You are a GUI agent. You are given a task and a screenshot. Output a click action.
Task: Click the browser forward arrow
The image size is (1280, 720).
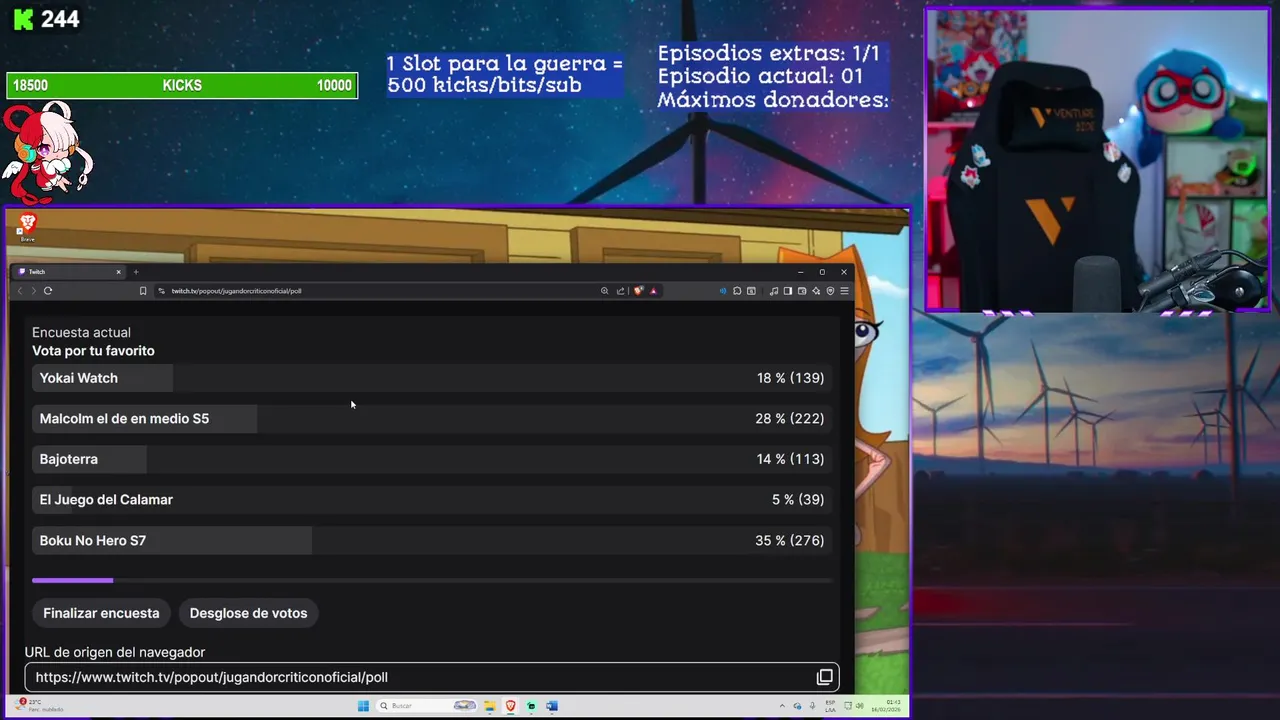coord(33,291)
